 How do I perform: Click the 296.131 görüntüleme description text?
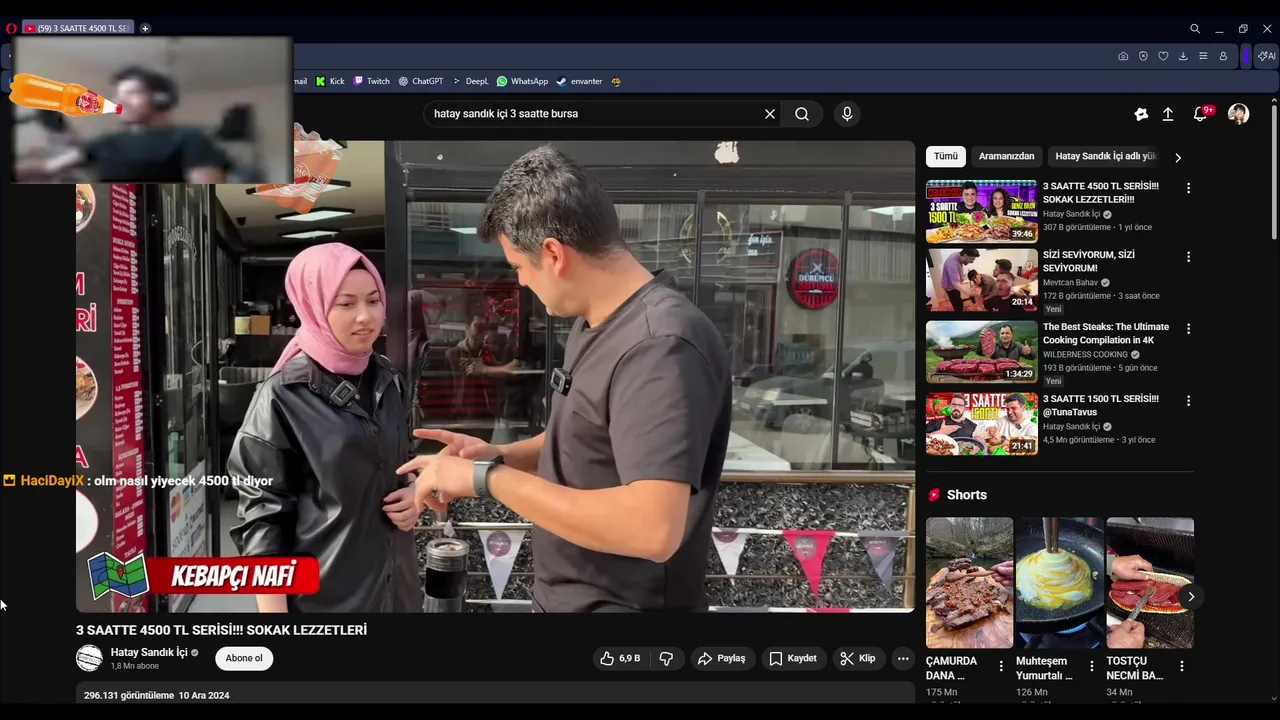(x=129, y=695)
